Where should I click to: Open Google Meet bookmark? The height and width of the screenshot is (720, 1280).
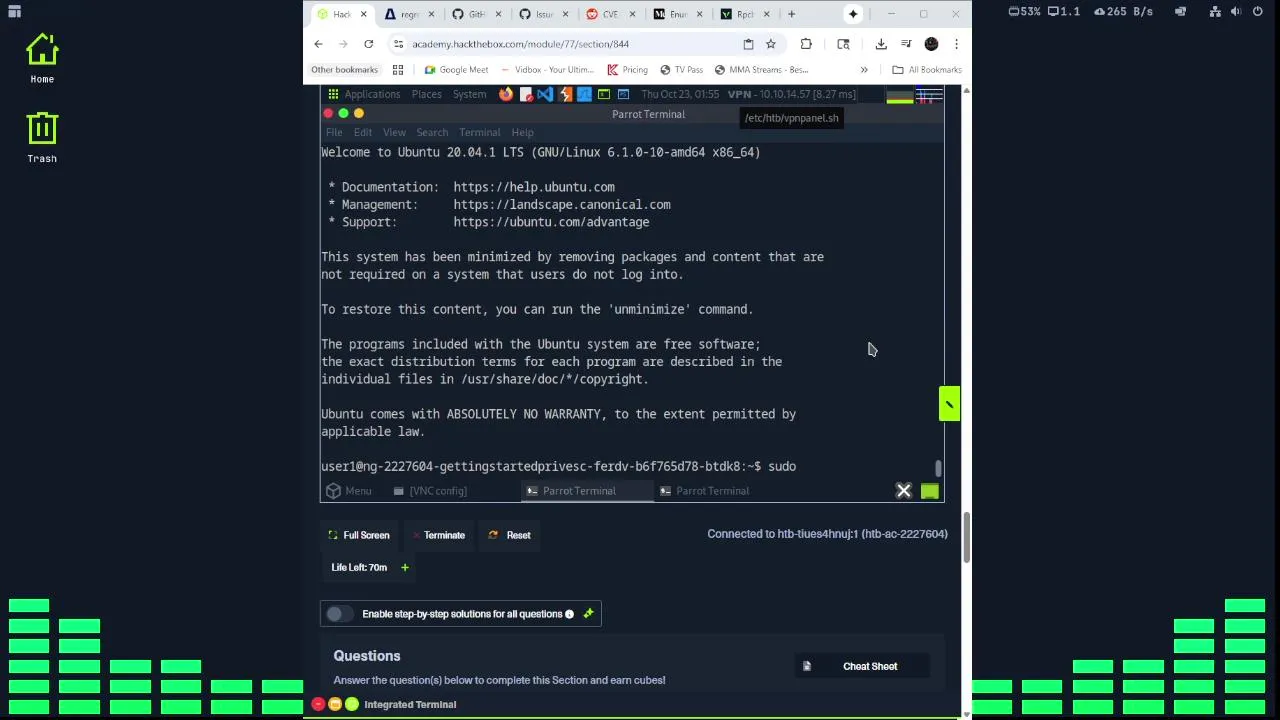pyautogui.click(x=456, y=70)
